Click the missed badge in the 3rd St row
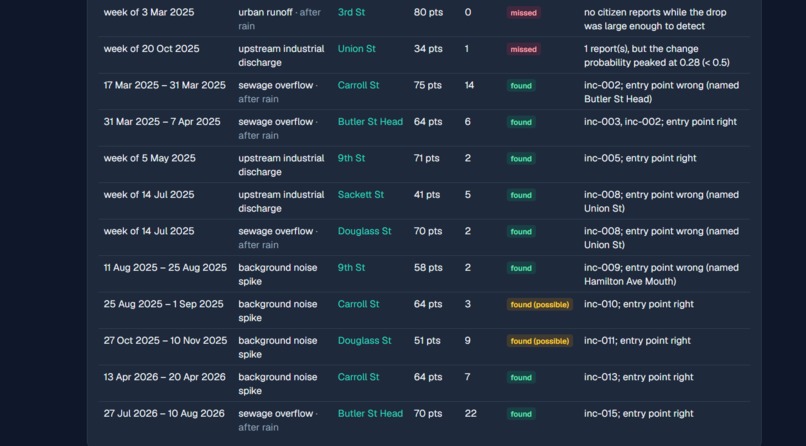Screen dimensions: 806x446 pos(523,13)
